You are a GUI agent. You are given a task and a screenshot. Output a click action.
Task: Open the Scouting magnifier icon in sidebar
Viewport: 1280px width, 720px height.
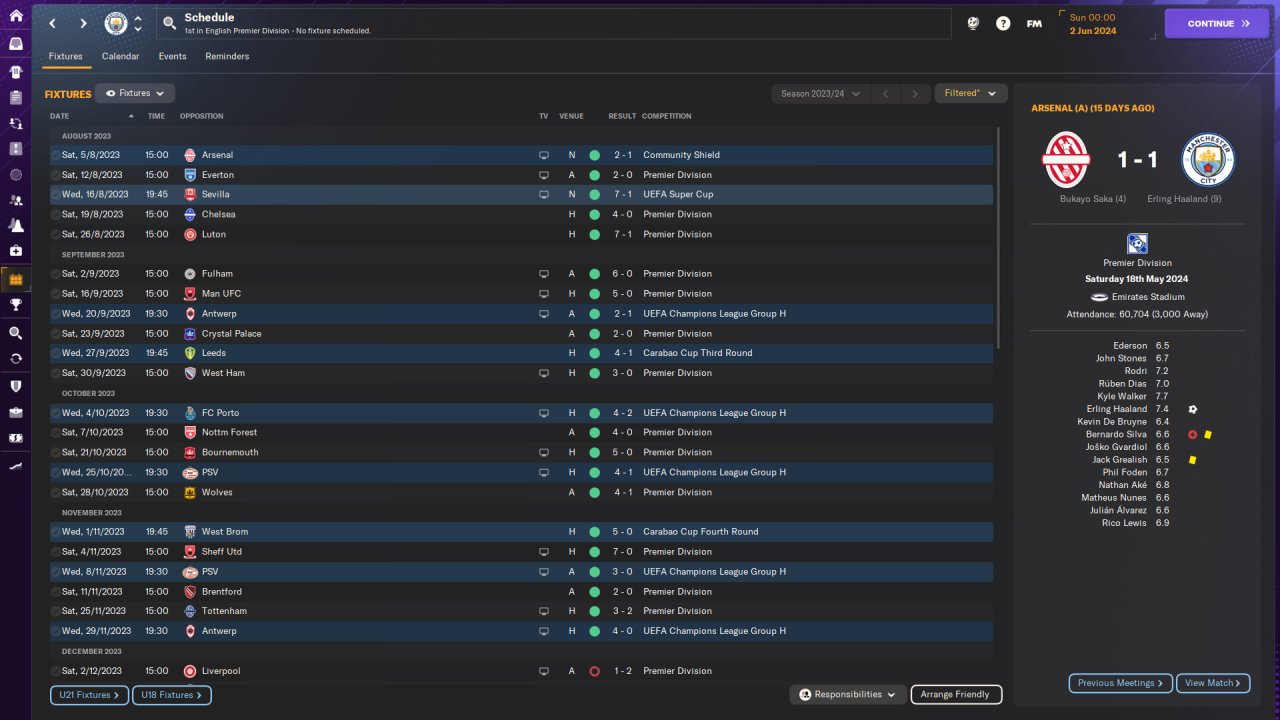click(x=15, y=333)
